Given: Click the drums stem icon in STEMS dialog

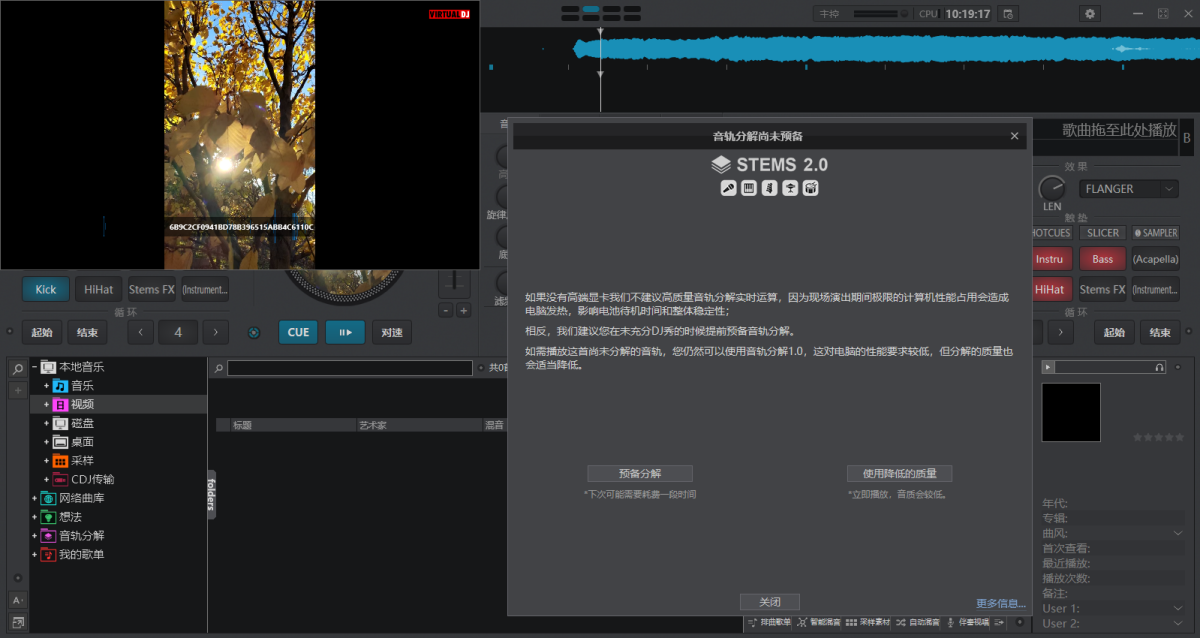Looking at the screenshot, I should click(x=810, y=188).
